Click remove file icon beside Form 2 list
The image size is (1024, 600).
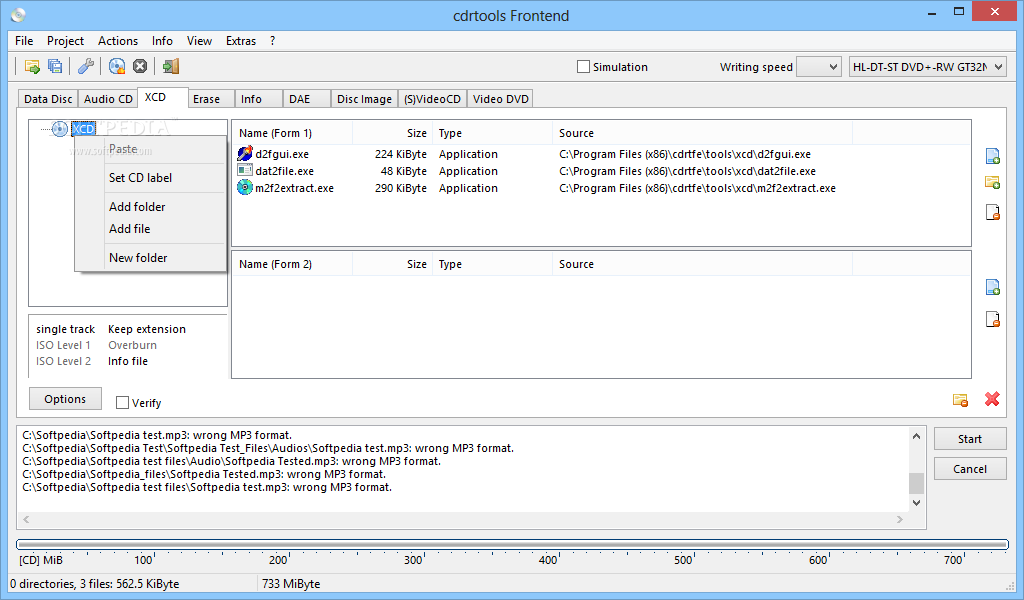(x=992, y=319)
